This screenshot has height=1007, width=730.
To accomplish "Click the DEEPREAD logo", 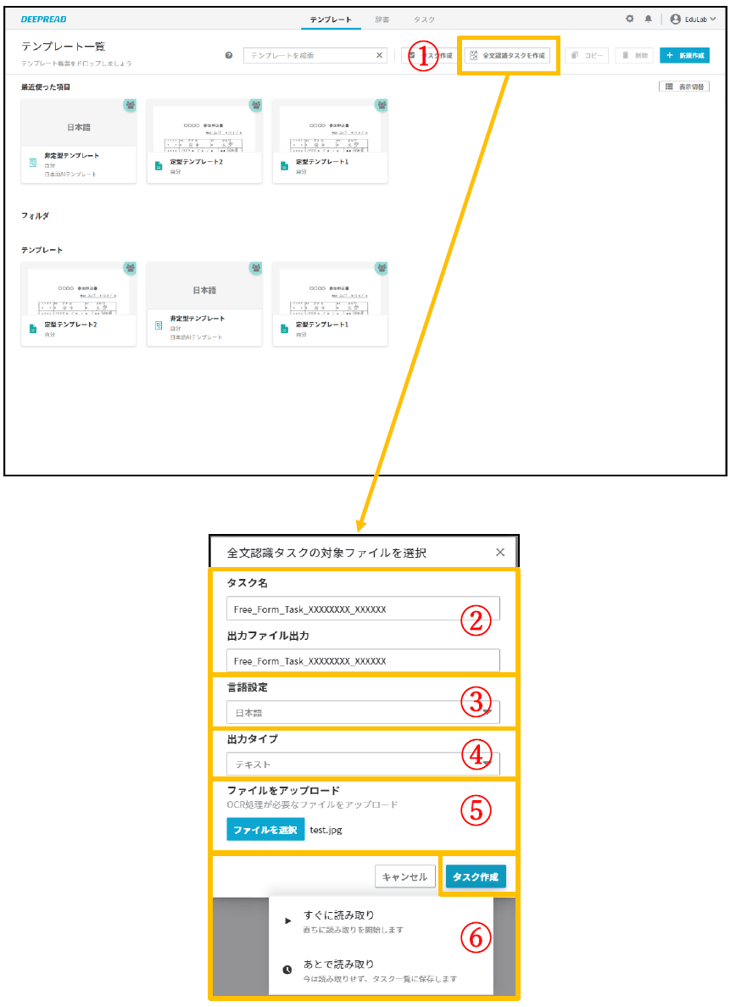I will tap(43, 19).
